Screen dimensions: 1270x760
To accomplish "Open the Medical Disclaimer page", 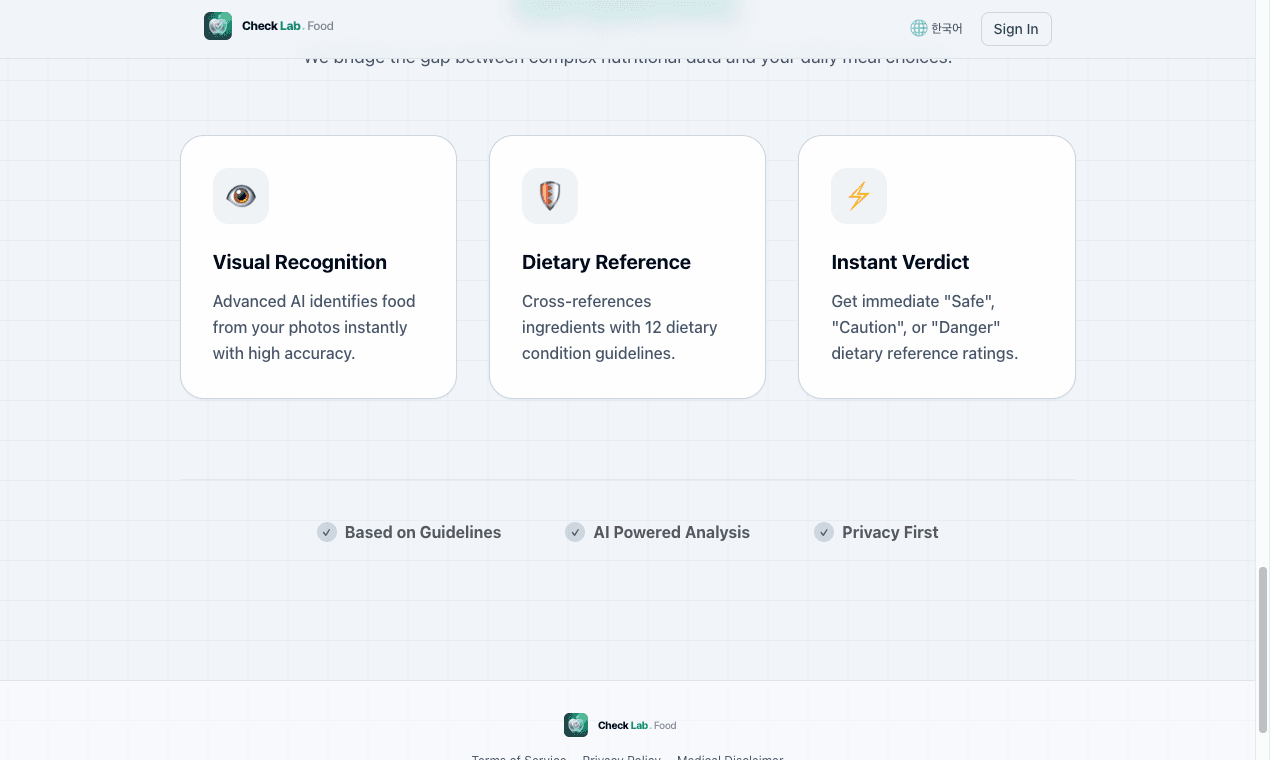I will click(x=730, y=757).
